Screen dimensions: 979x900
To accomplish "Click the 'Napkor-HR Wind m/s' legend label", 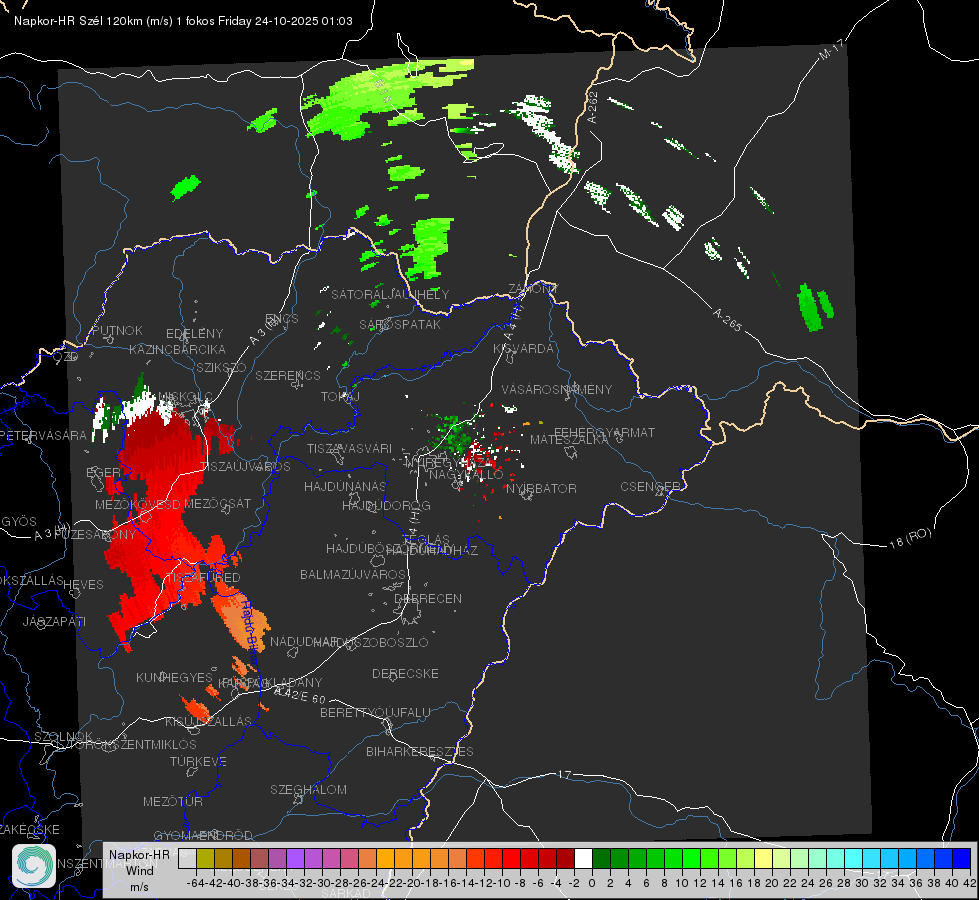I will point(139,870).
